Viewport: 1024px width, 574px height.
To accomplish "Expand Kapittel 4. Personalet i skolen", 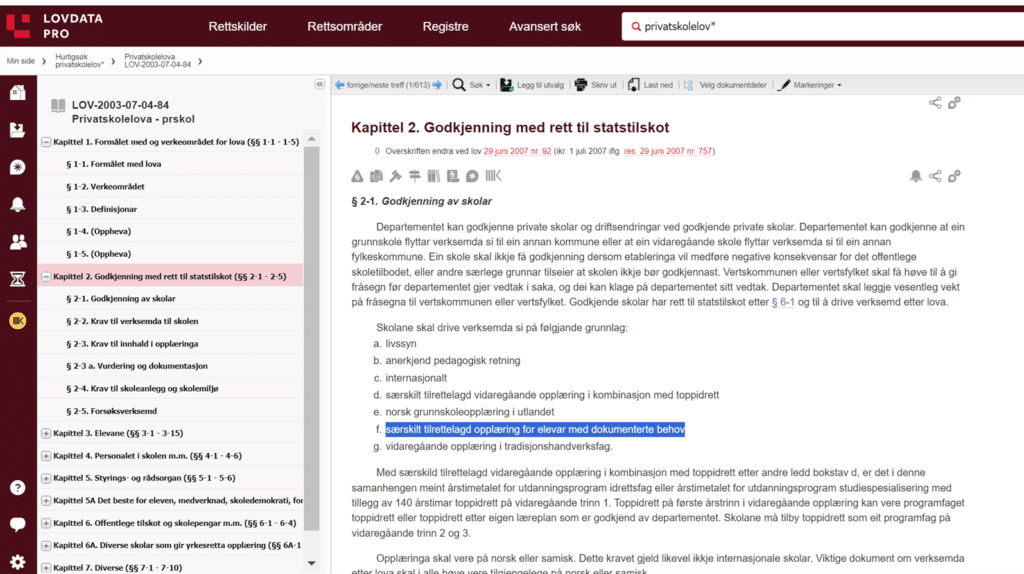I will [x=46, y=456].
